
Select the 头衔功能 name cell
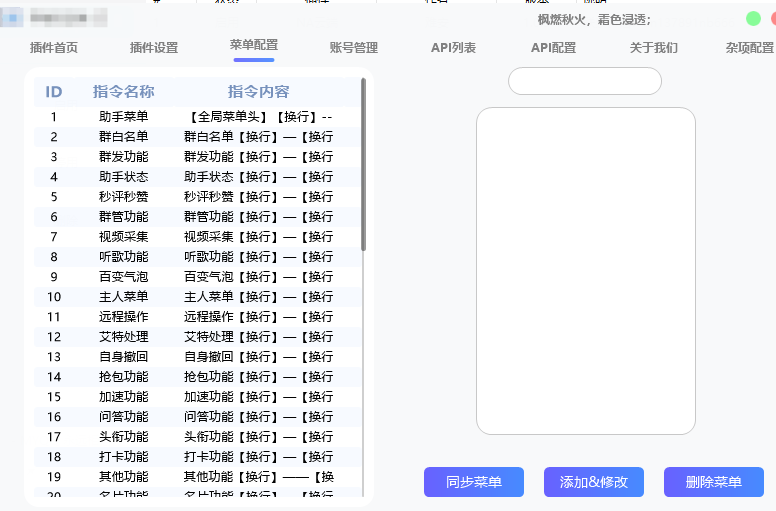click(x=123, y=437)
